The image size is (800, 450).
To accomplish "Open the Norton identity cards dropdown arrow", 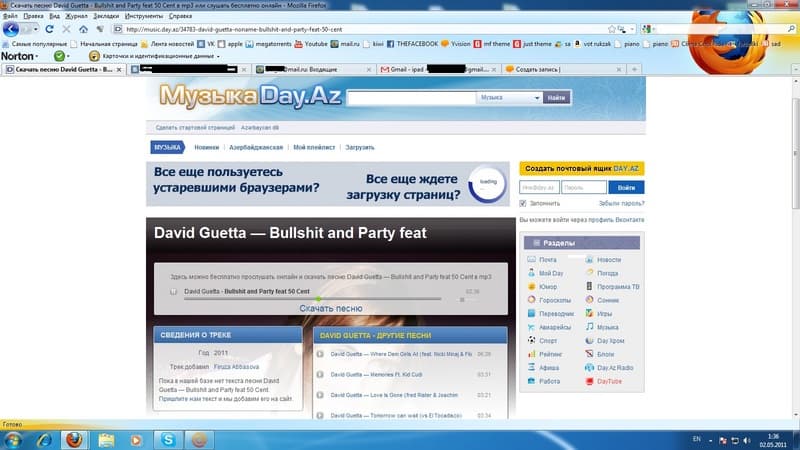I will coord(218,56).
